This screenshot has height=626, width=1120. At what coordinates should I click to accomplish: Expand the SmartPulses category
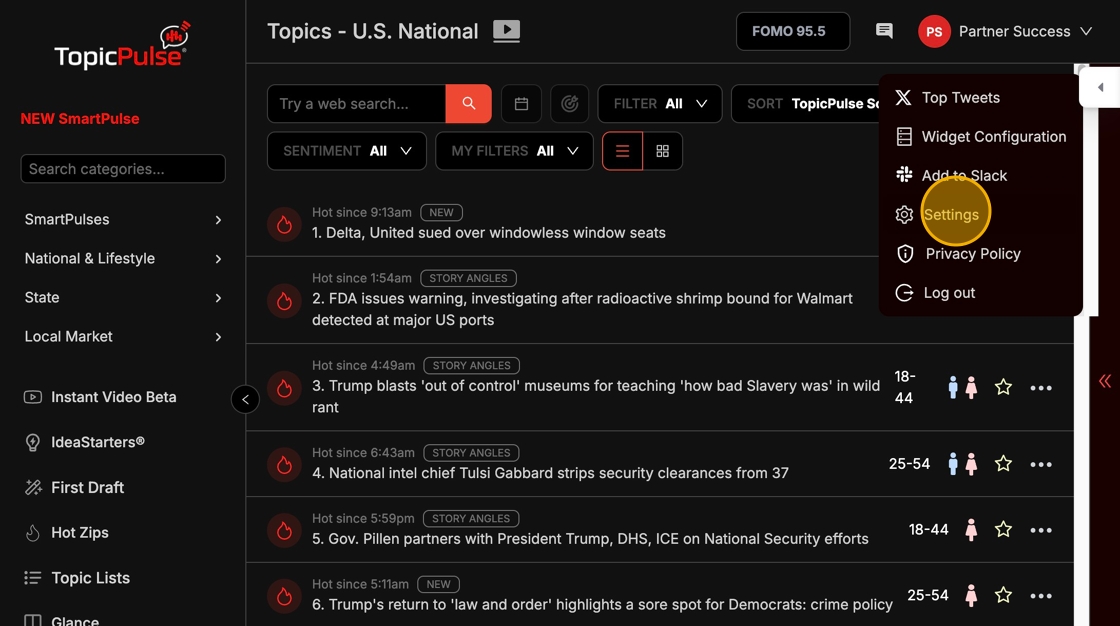click(x=123, y=219)
